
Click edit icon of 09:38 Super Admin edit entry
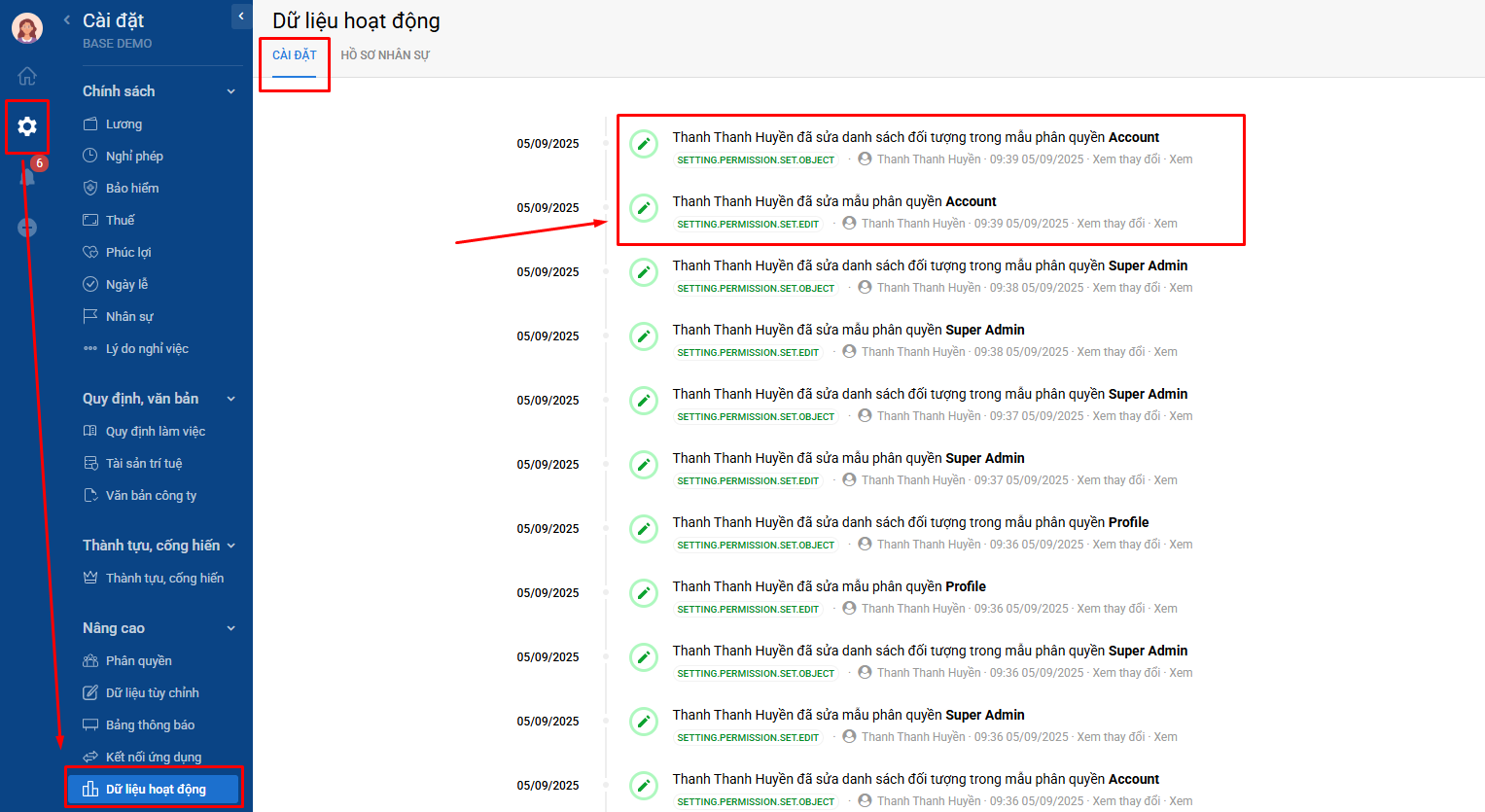click(644, 336)
